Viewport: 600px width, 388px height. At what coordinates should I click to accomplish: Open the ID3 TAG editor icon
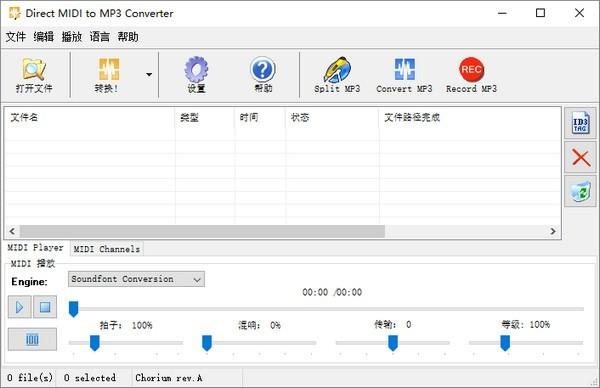(x=580, y=123)
